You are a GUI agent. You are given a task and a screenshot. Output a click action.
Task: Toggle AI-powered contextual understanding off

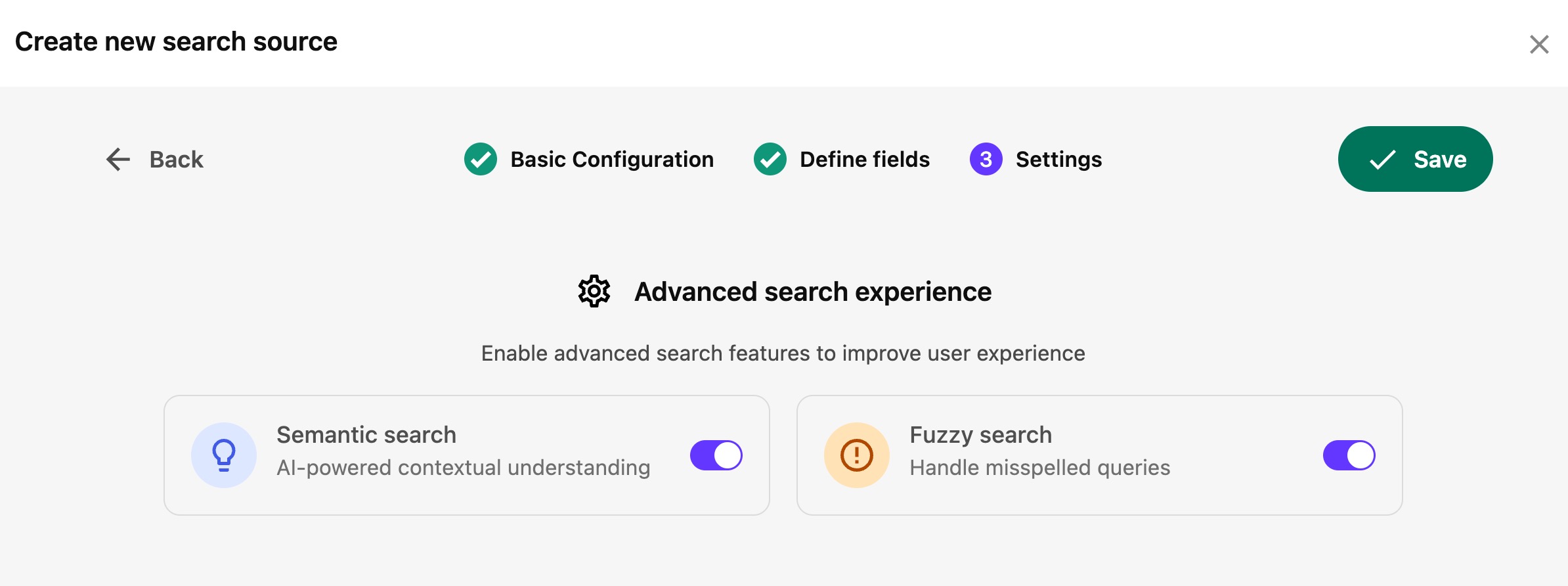[716, 454]
